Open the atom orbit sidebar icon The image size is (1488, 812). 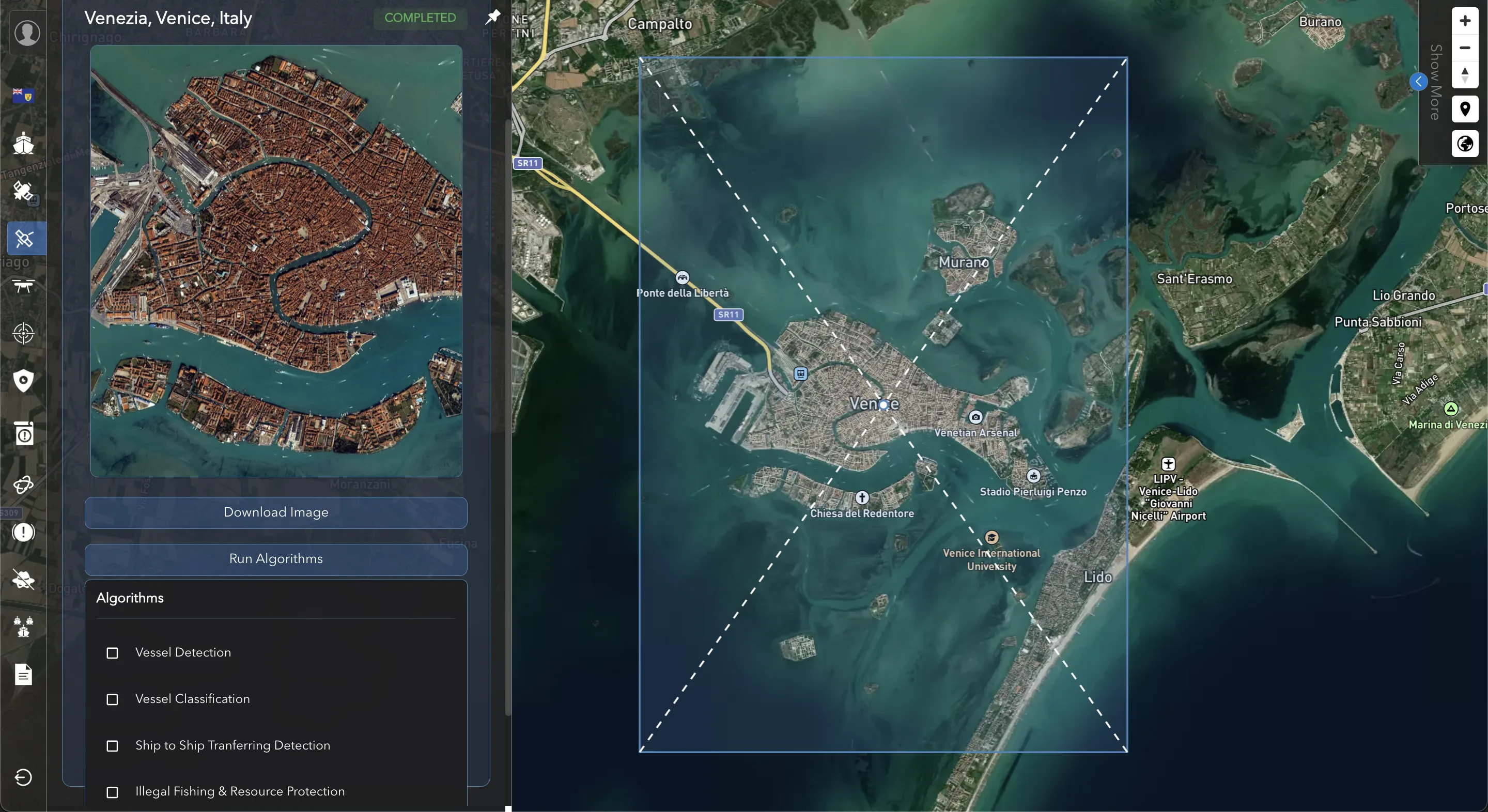pos(24,485)
